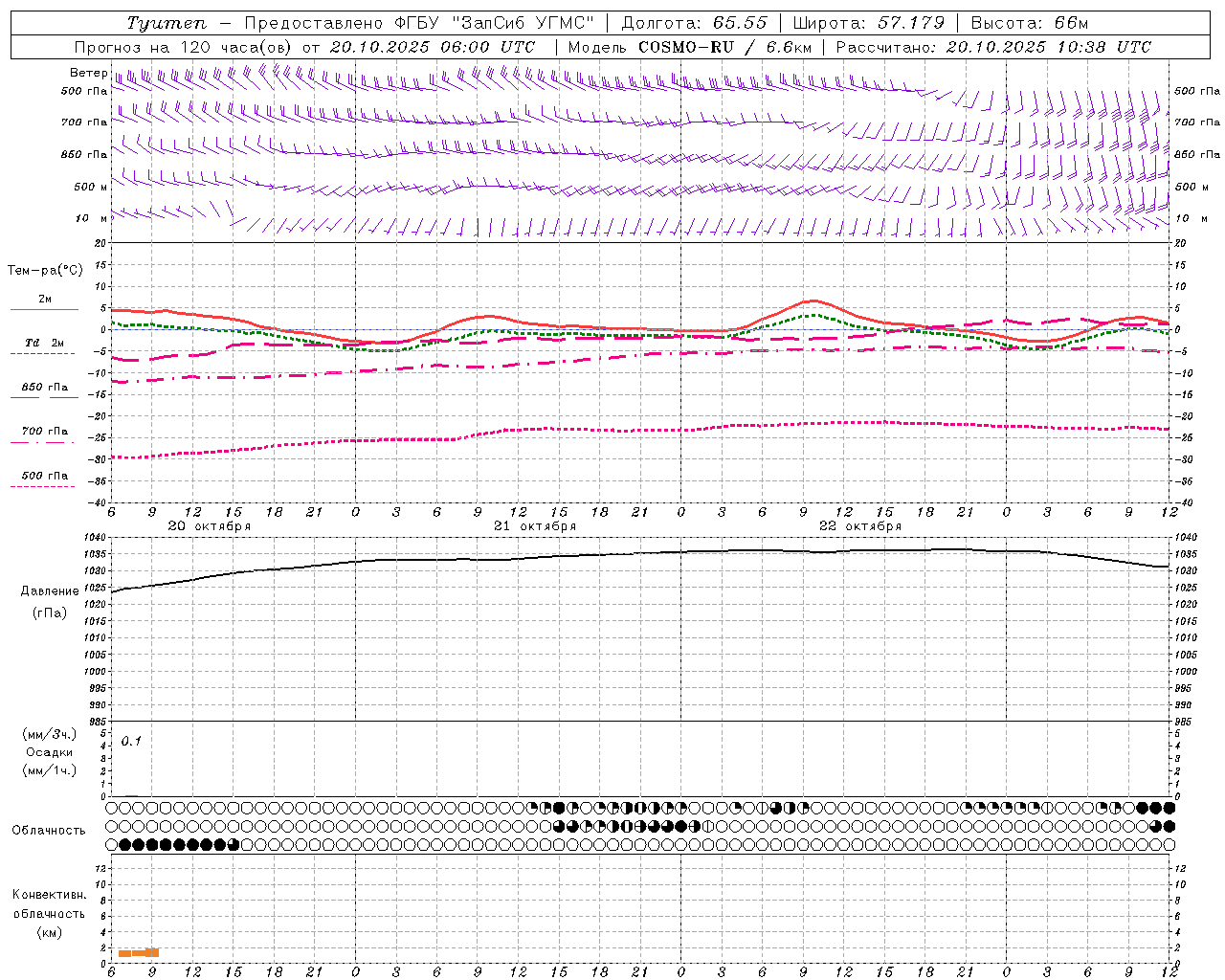Select the "Предоставлено ФГБУ ЗапСиб УГМС" provider text

(419, 23)
